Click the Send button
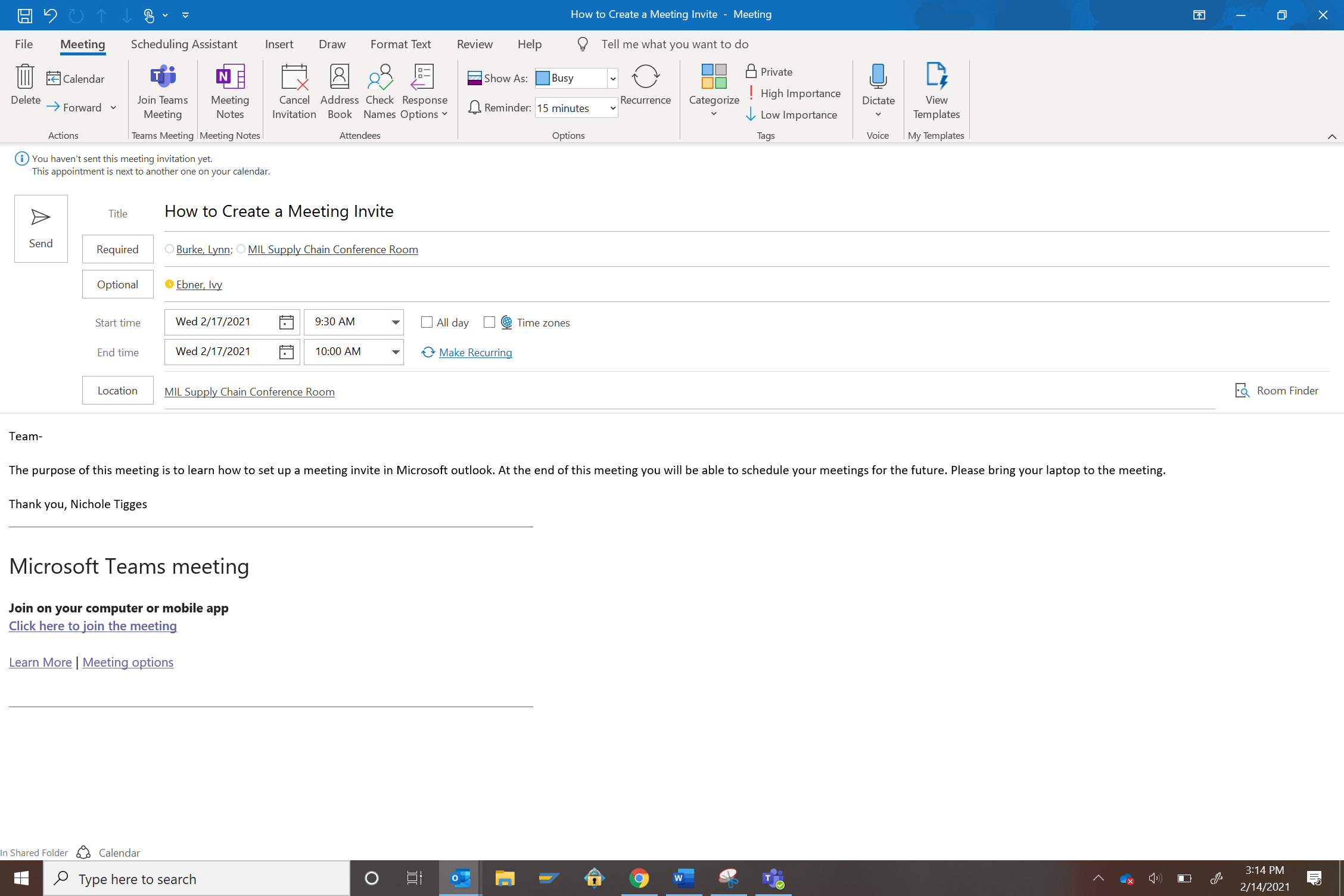This screenshot has height=896, width=1344. coord(41,228)
